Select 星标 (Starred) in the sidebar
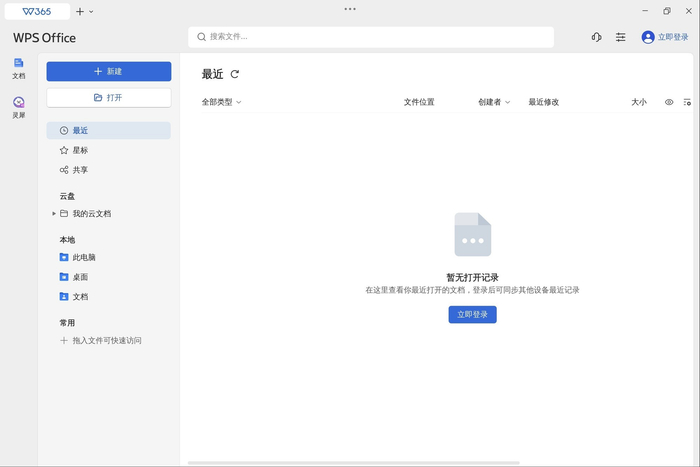 (80, 150)
